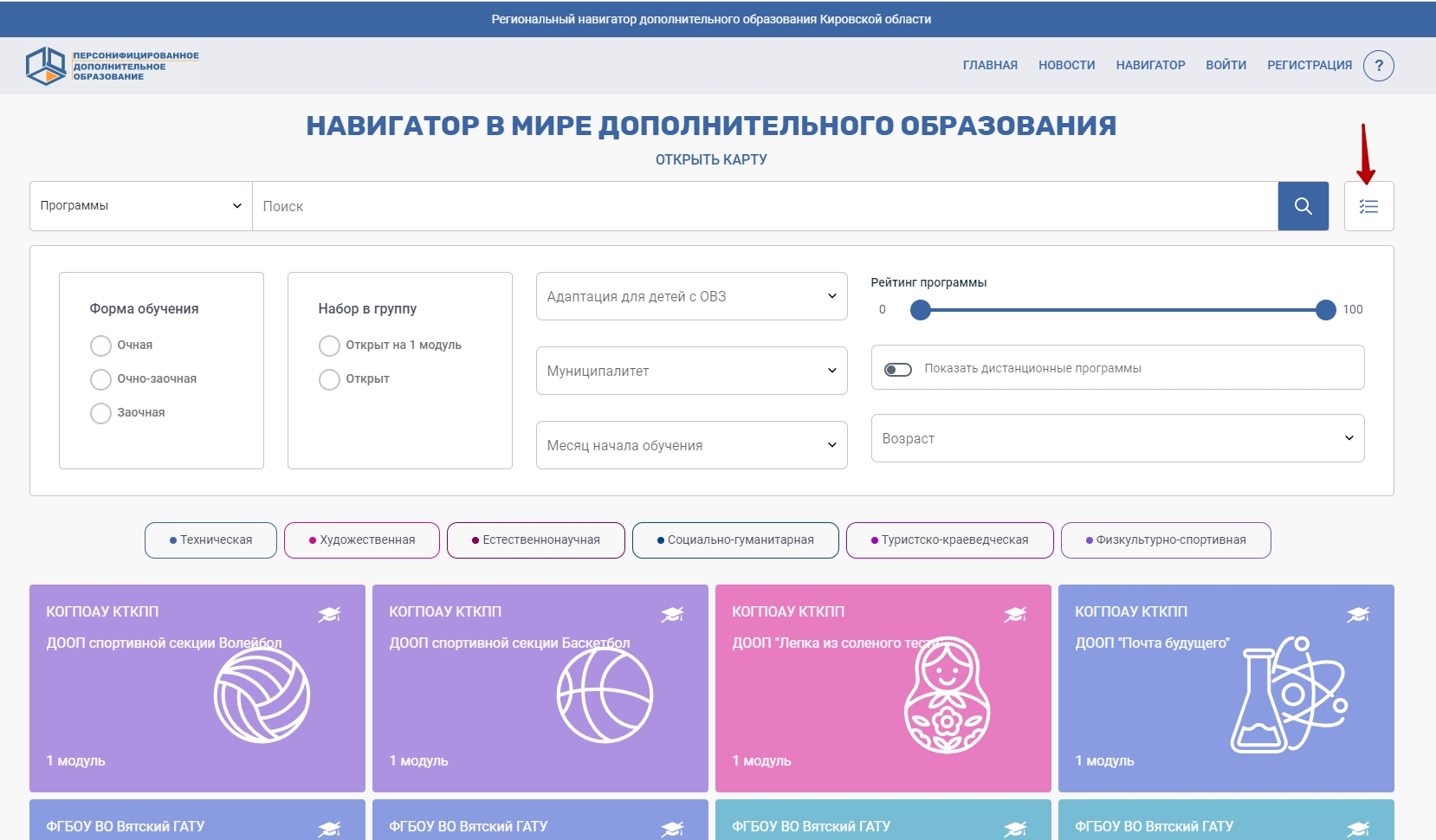Expand the Муниципалитет dropdown
Screen dimensions: 1436x840
pos(691,371)
